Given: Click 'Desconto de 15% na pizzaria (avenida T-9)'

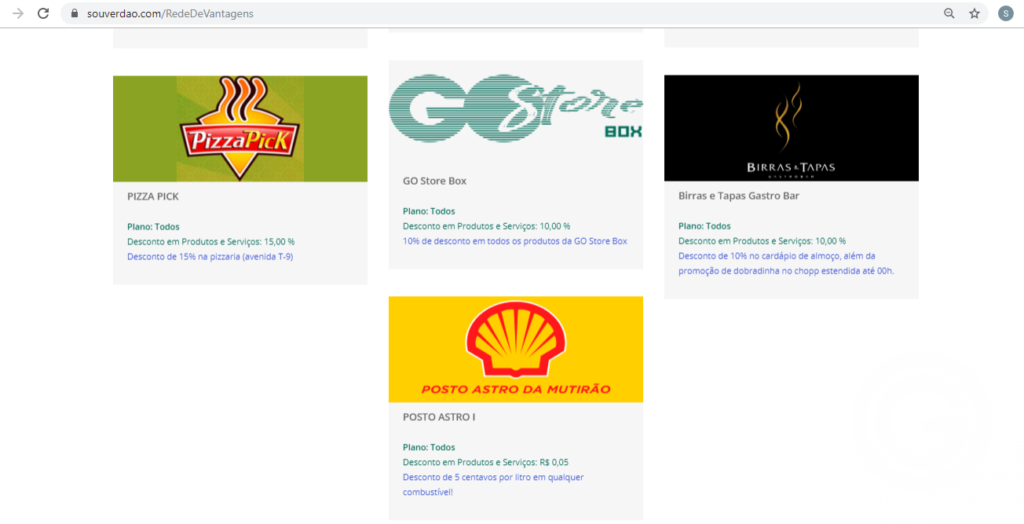Looking at the screenshot, I should click(210, 257).
